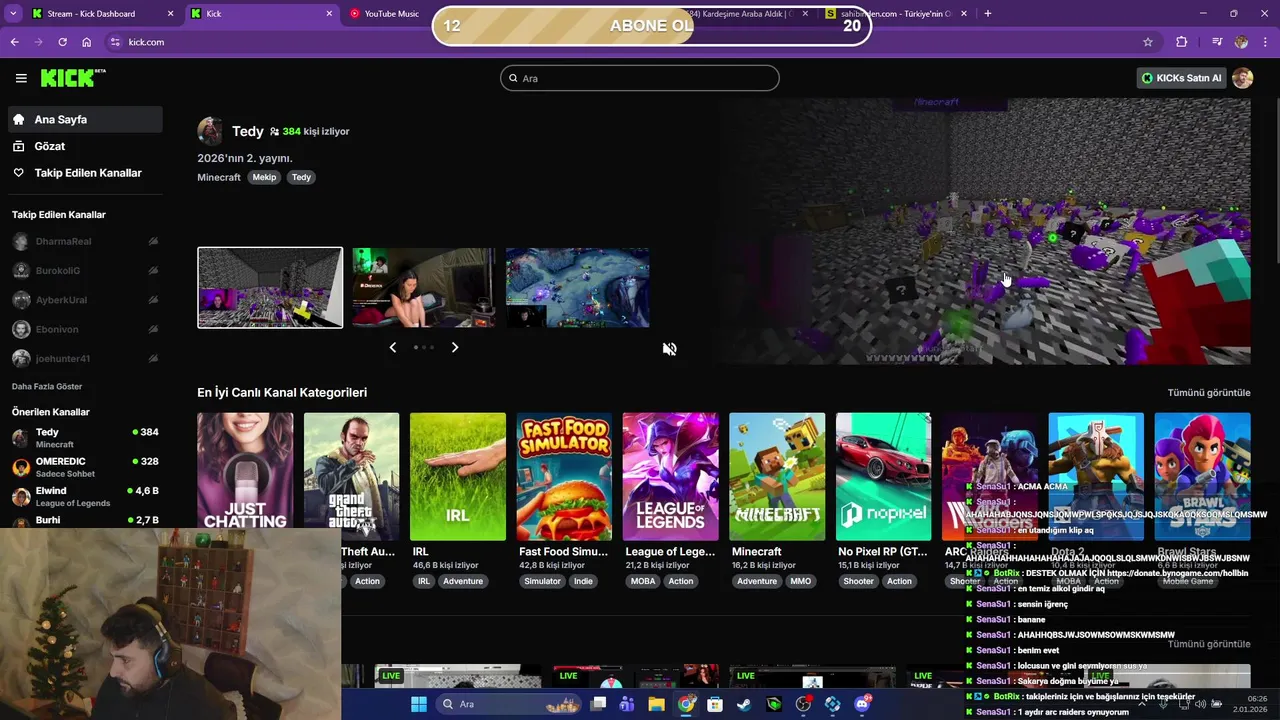Click the browser back arrow

click(x=14, y=42)
